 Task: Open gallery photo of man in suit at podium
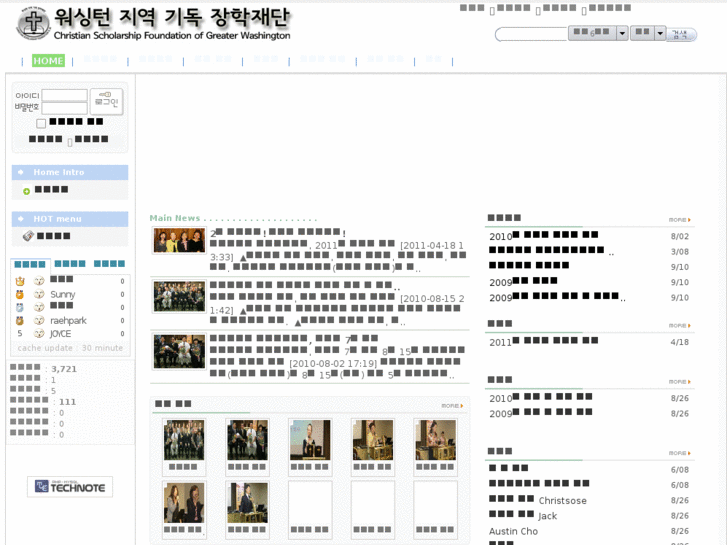pos(247,503)
